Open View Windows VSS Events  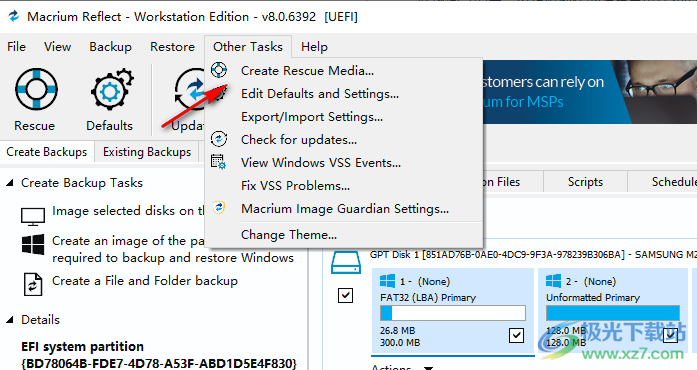[344, 163]
